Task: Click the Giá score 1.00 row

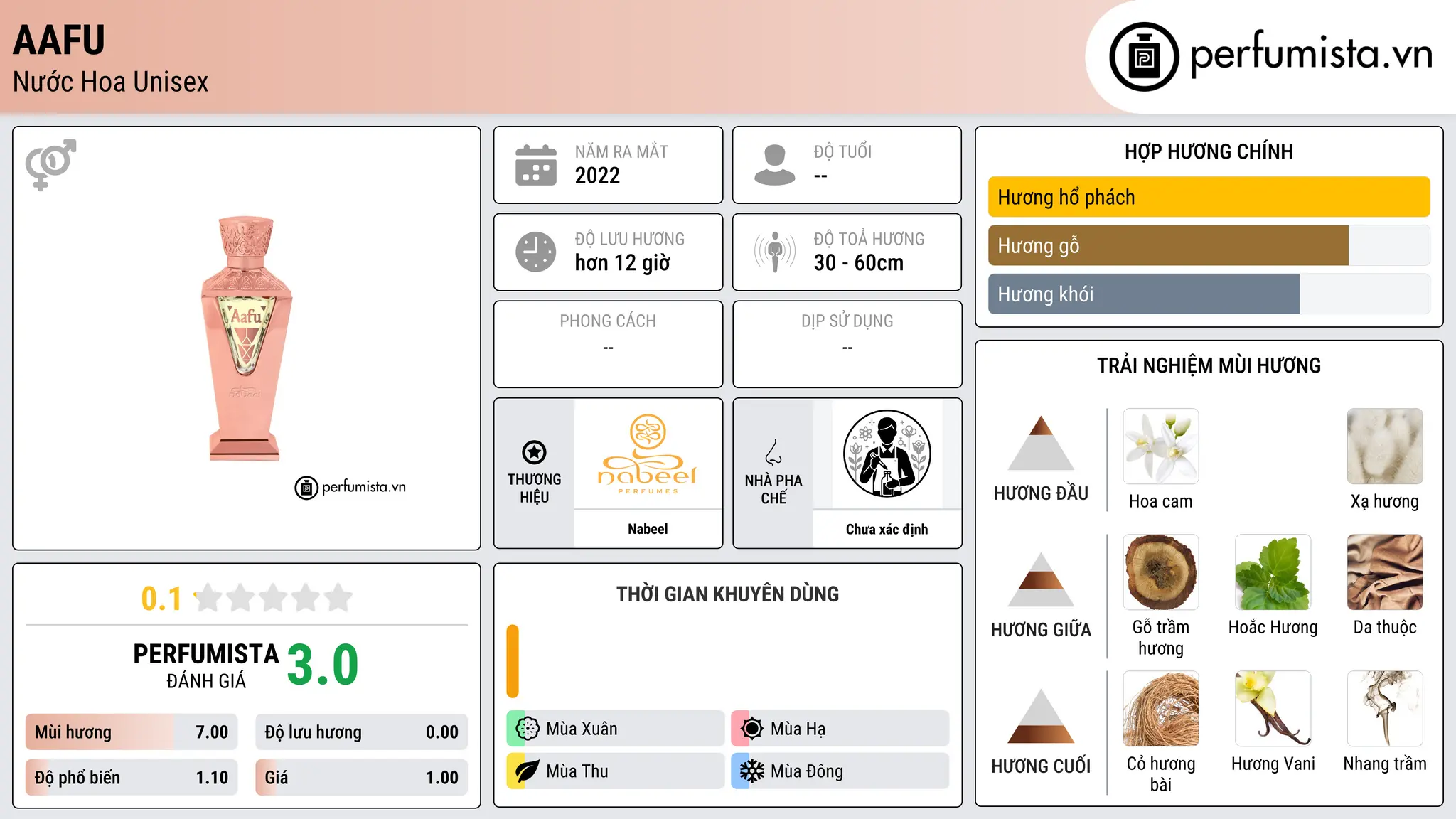Action: coord(362,778)
